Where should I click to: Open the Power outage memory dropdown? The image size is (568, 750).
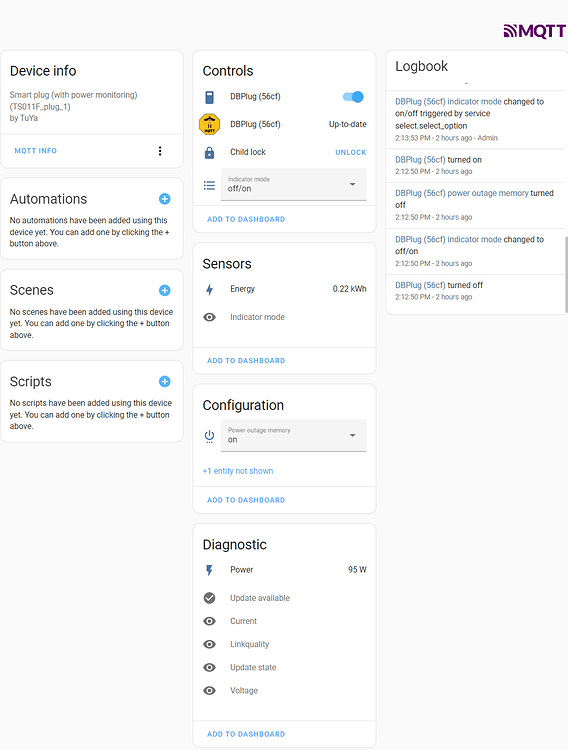tap(293, 435)
